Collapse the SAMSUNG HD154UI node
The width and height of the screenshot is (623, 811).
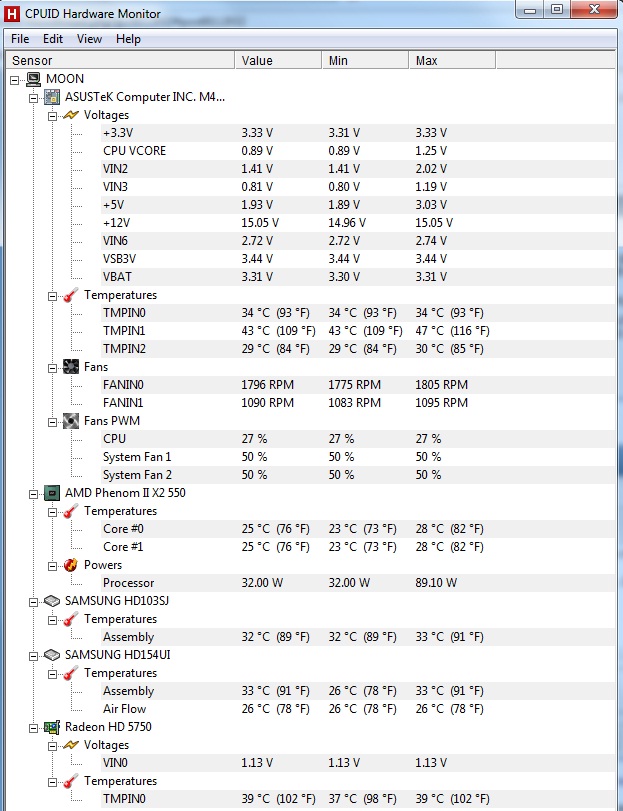34,656
